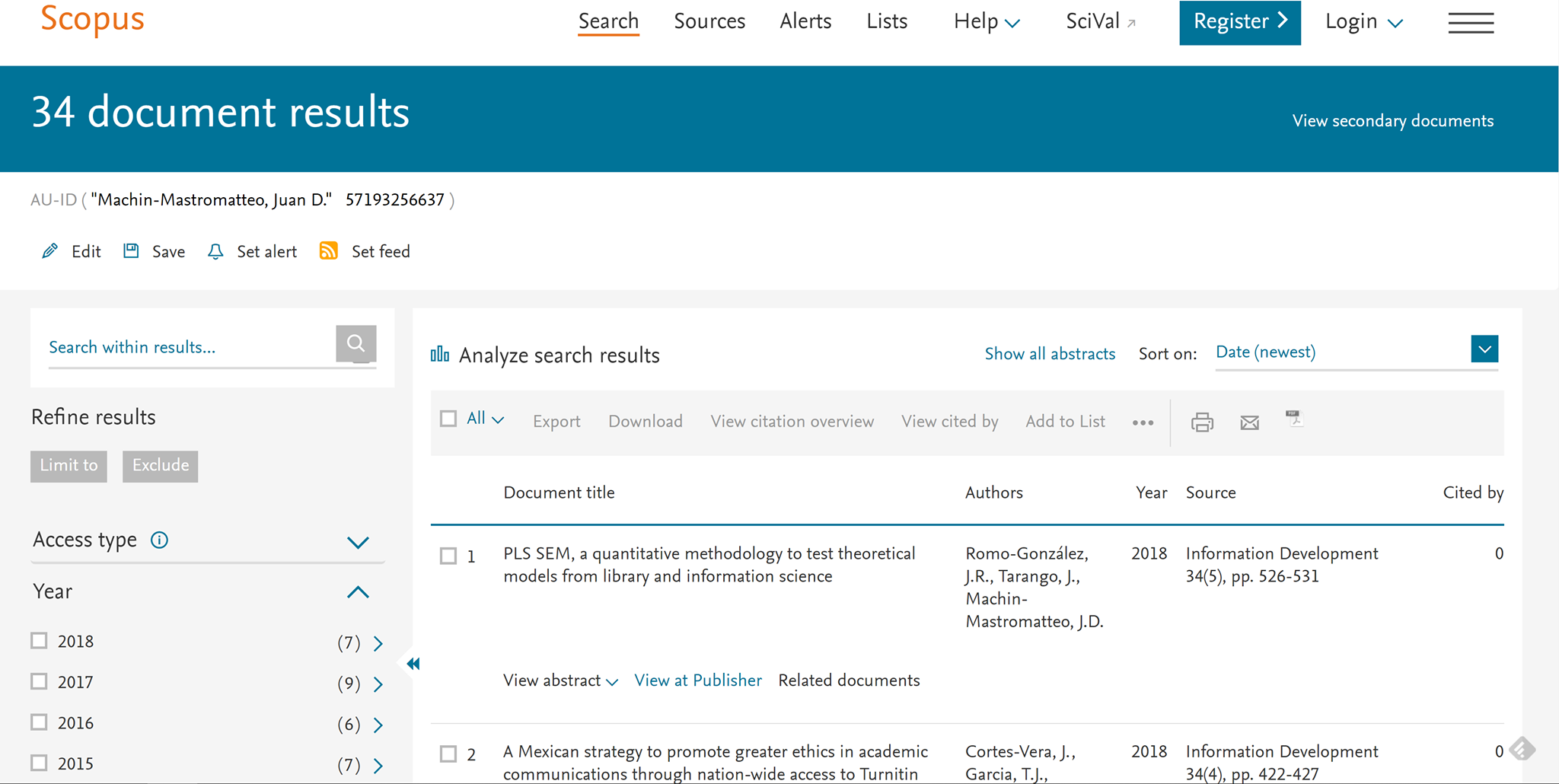Screen dimensions: 1559x784
Task: Collapse the Year filter section
Action: [358, 592]
